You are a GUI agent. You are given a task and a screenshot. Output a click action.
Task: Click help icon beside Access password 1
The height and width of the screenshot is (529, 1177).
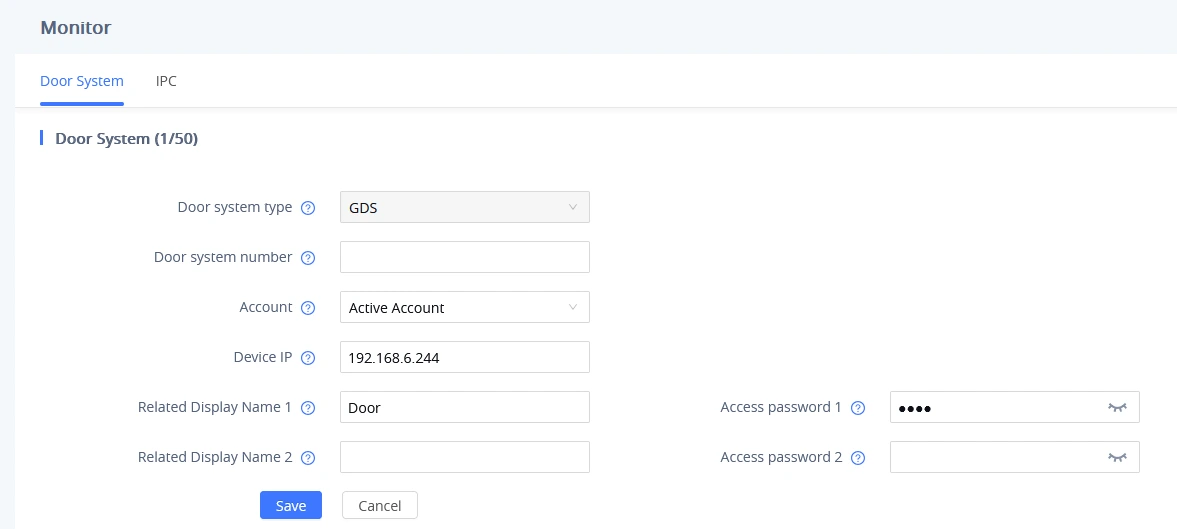pos(858,407)
